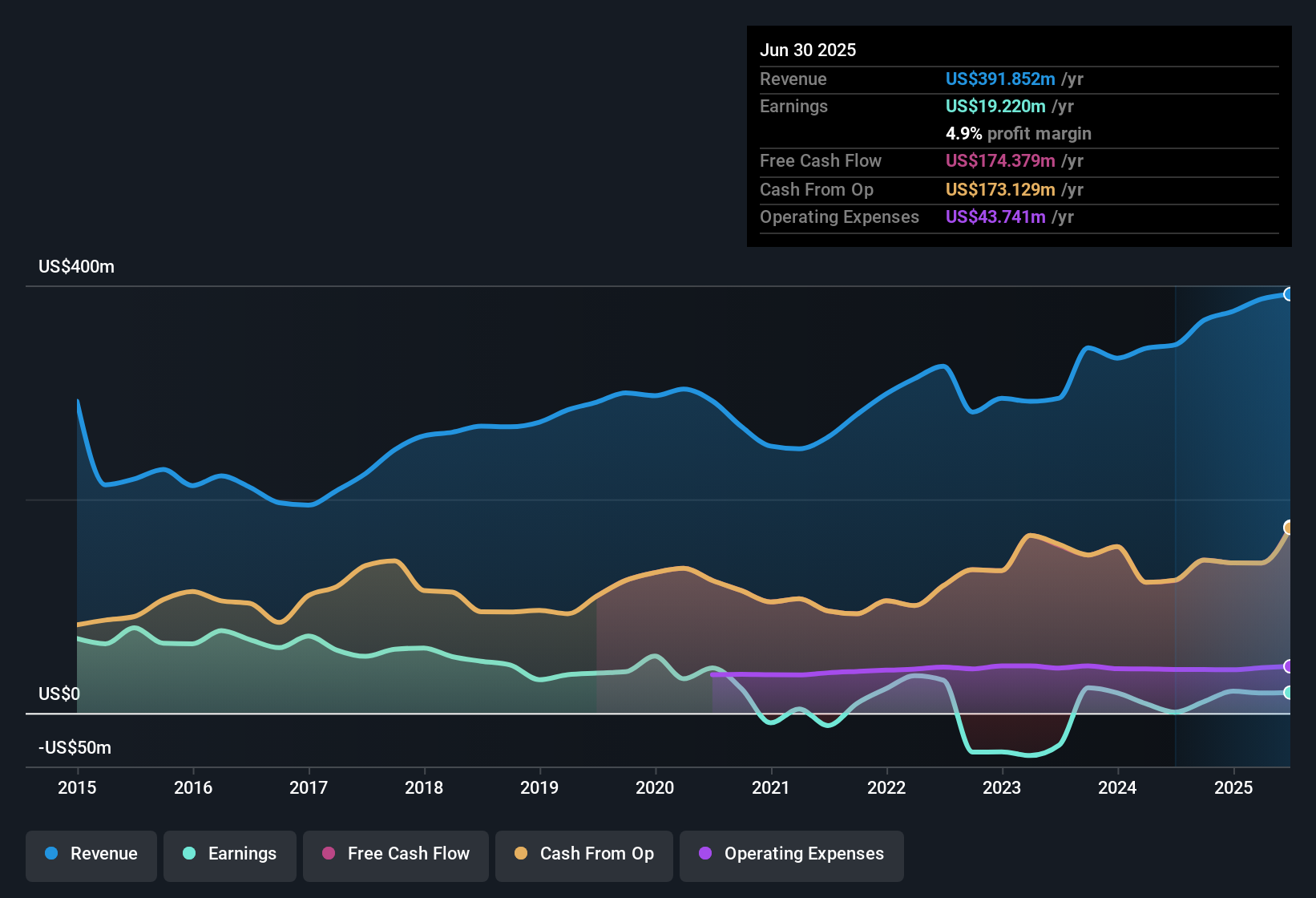This screenshot has width=1316, height=898.
Task: Click the orange Cash From Op legend dot
Action: pos(521,854)
